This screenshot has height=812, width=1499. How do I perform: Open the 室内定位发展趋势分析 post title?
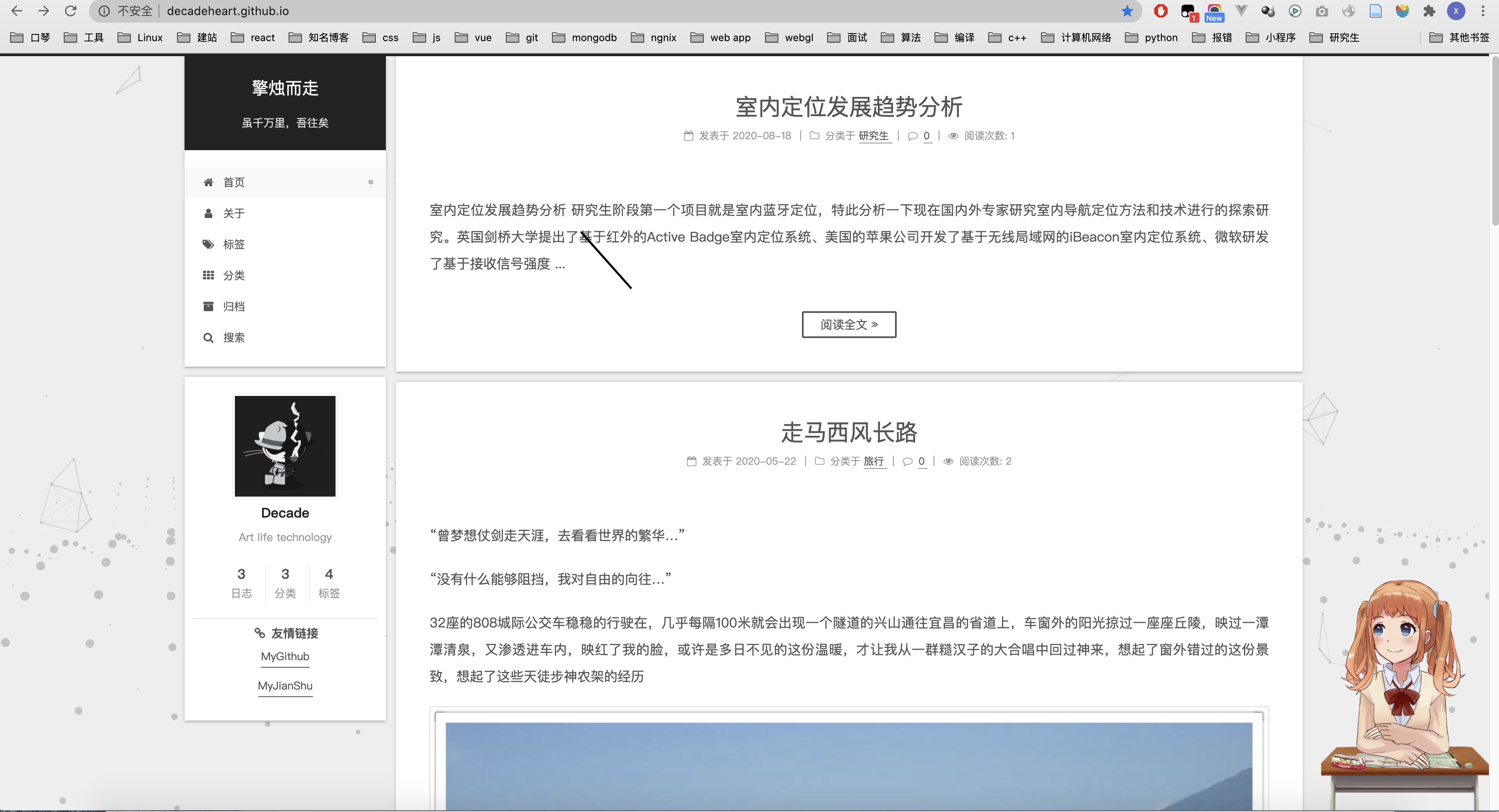(849, 107)
